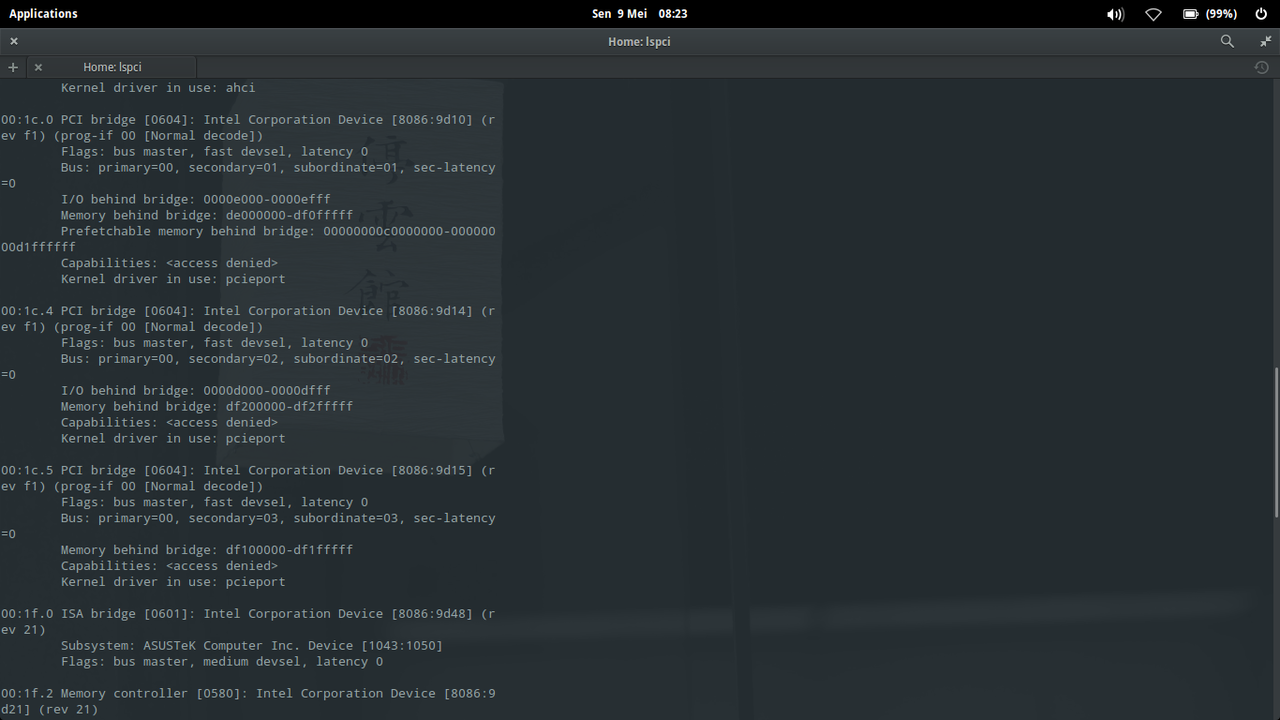
Task: Close the Home: lspci tab
Action: [x=38, y=67]
